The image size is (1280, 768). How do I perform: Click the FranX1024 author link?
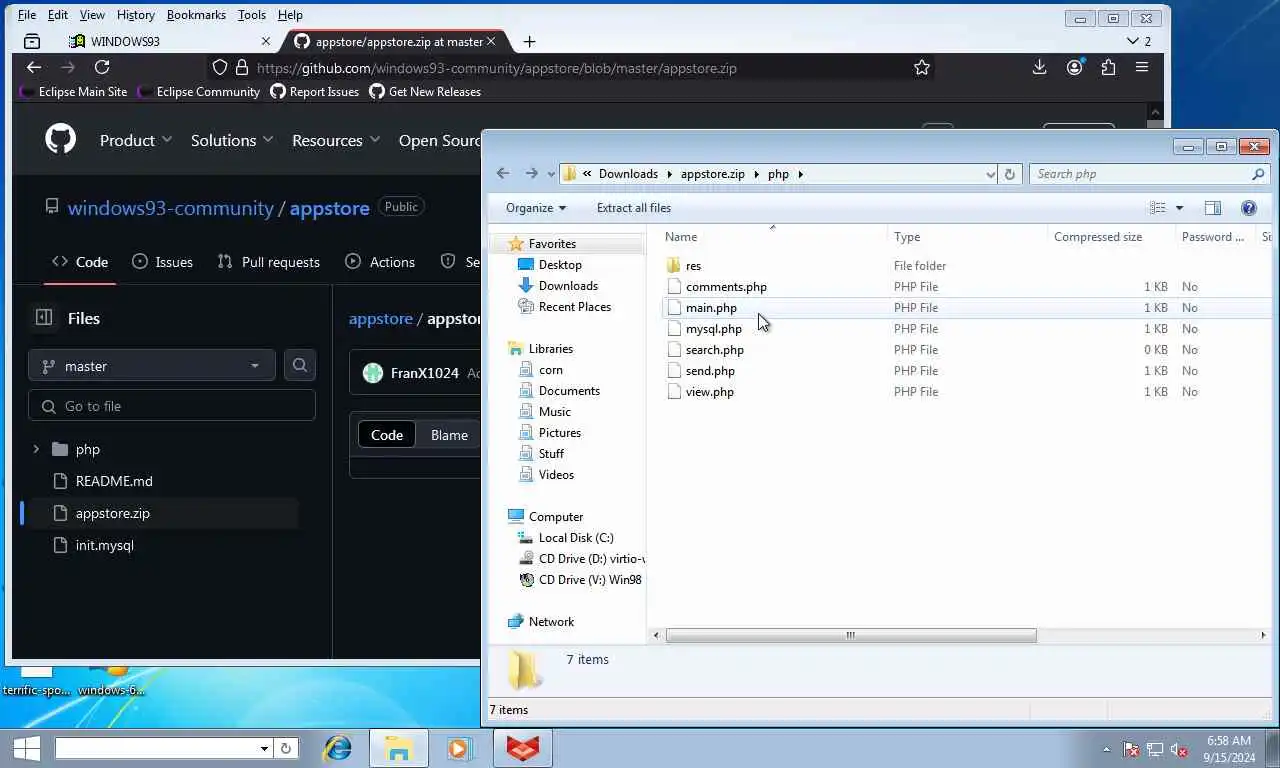click(425, 373)
